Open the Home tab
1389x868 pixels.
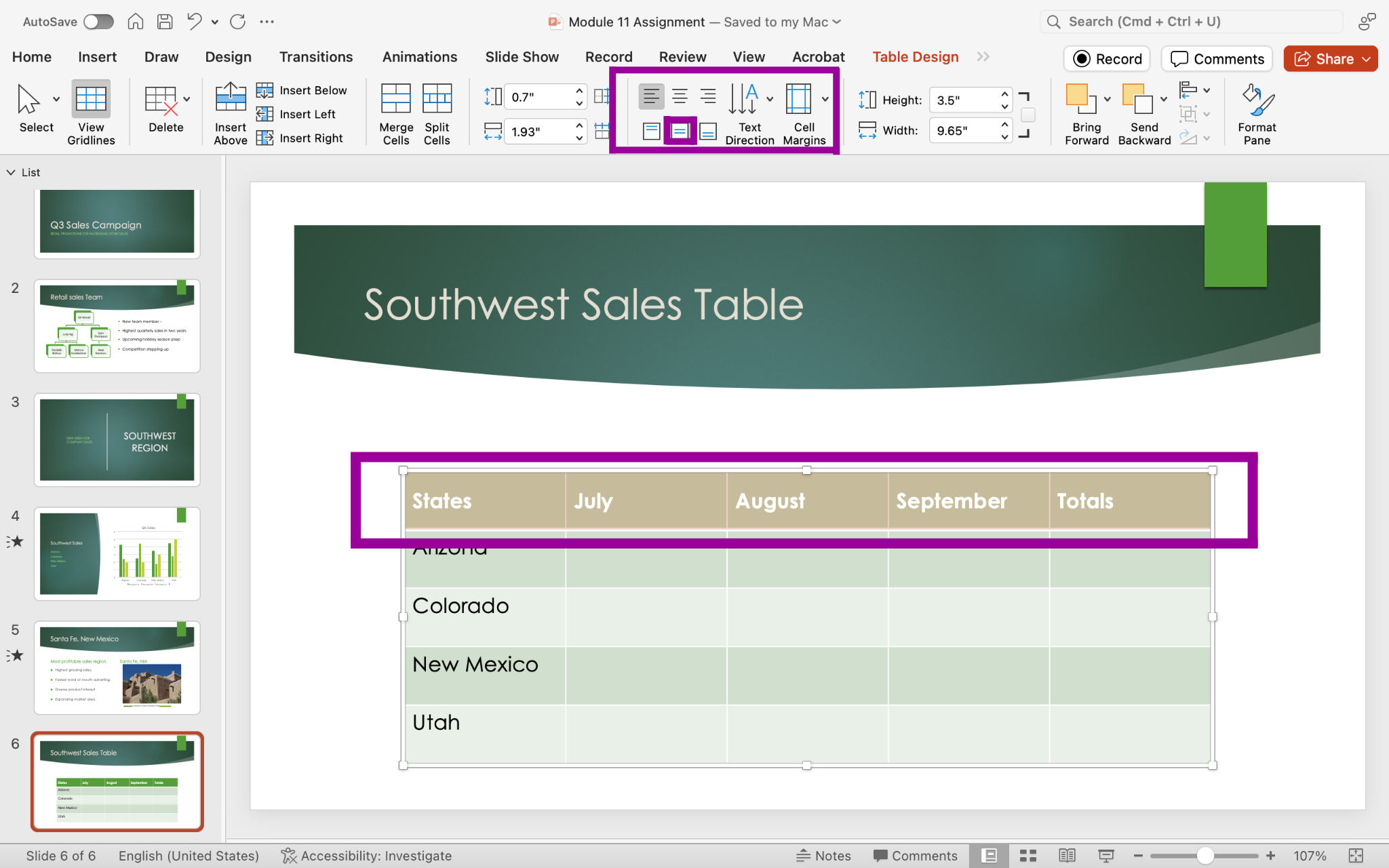point(32,57)
